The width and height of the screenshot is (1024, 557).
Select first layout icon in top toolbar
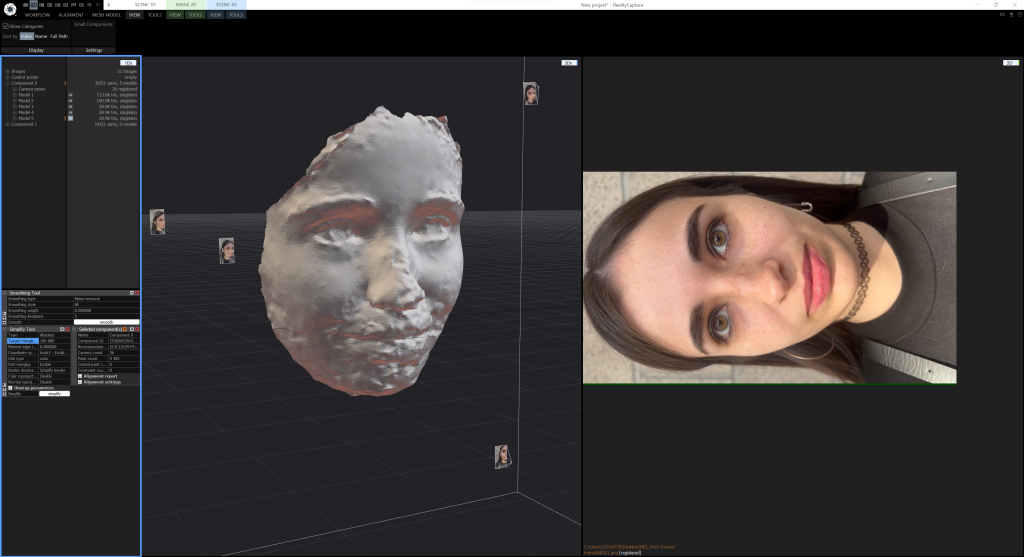[26, 5]
